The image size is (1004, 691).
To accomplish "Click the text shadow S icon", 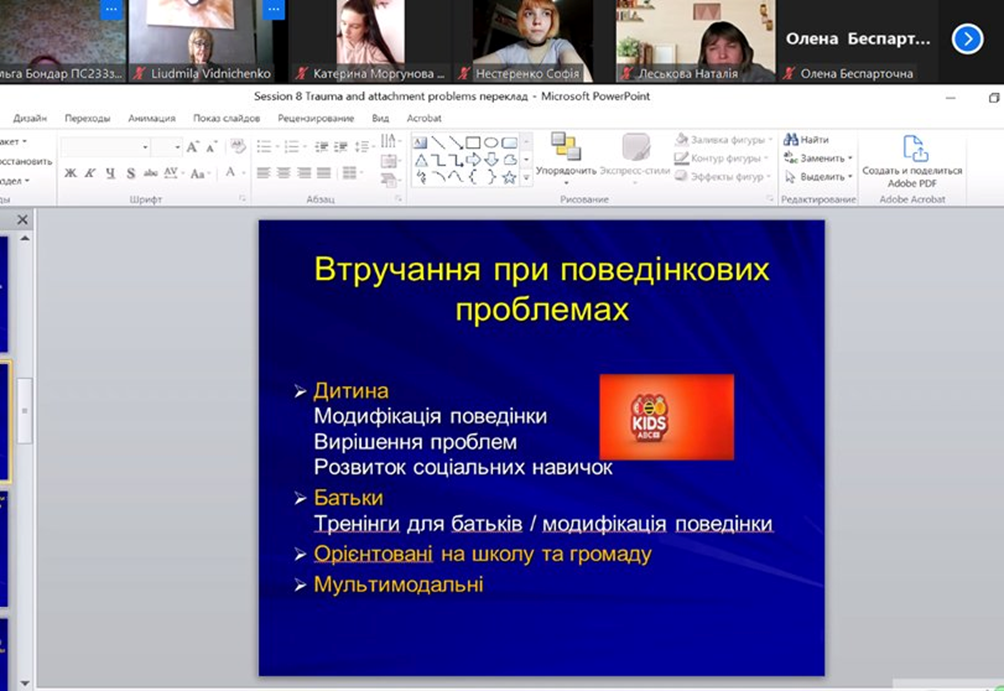I will [130, 173].
